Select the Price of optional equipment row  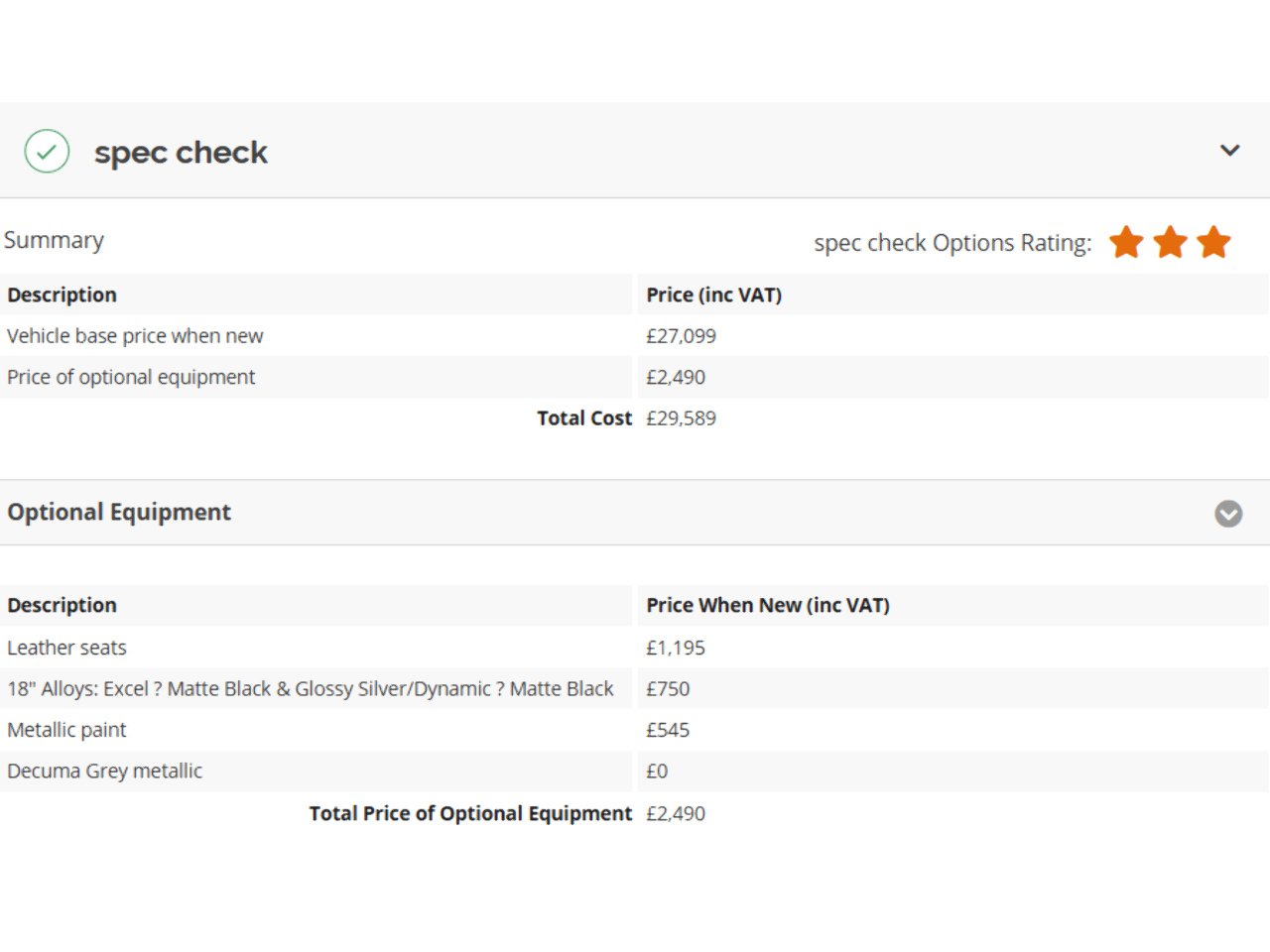coord(131,377)
